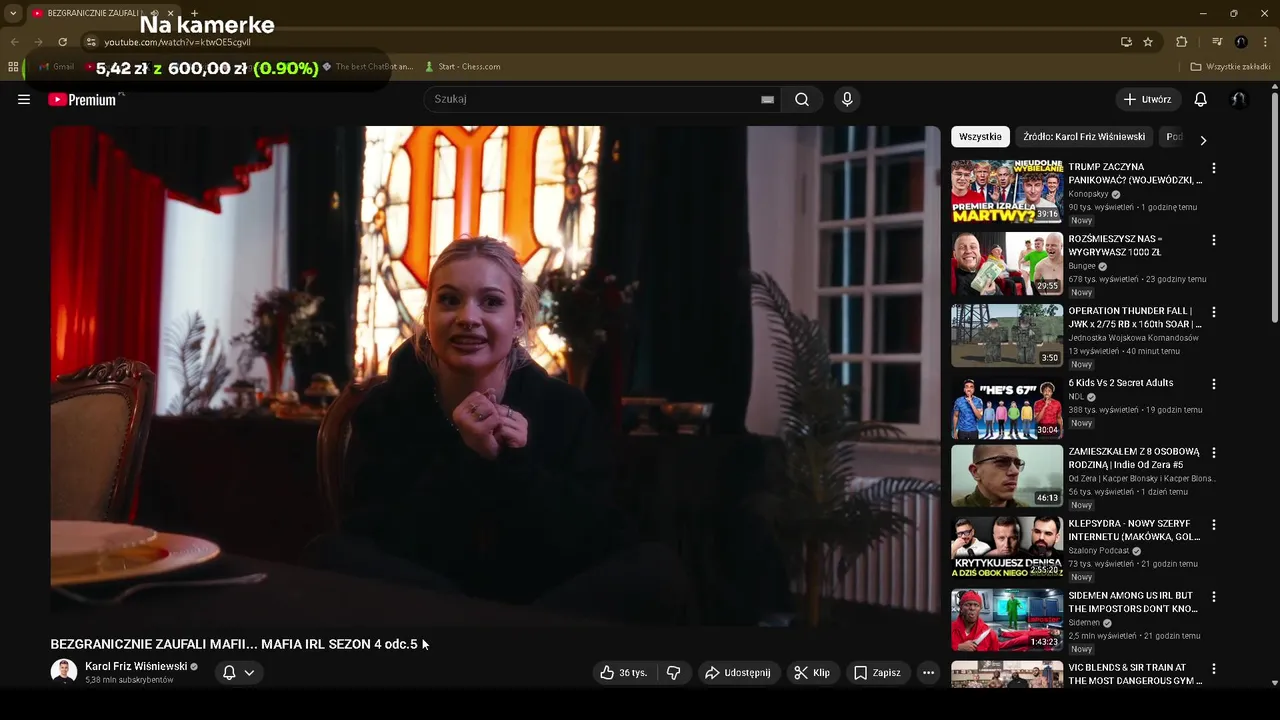
Task: Open Start - Chess.com bookmark
Action: click(x=462, y=67)
